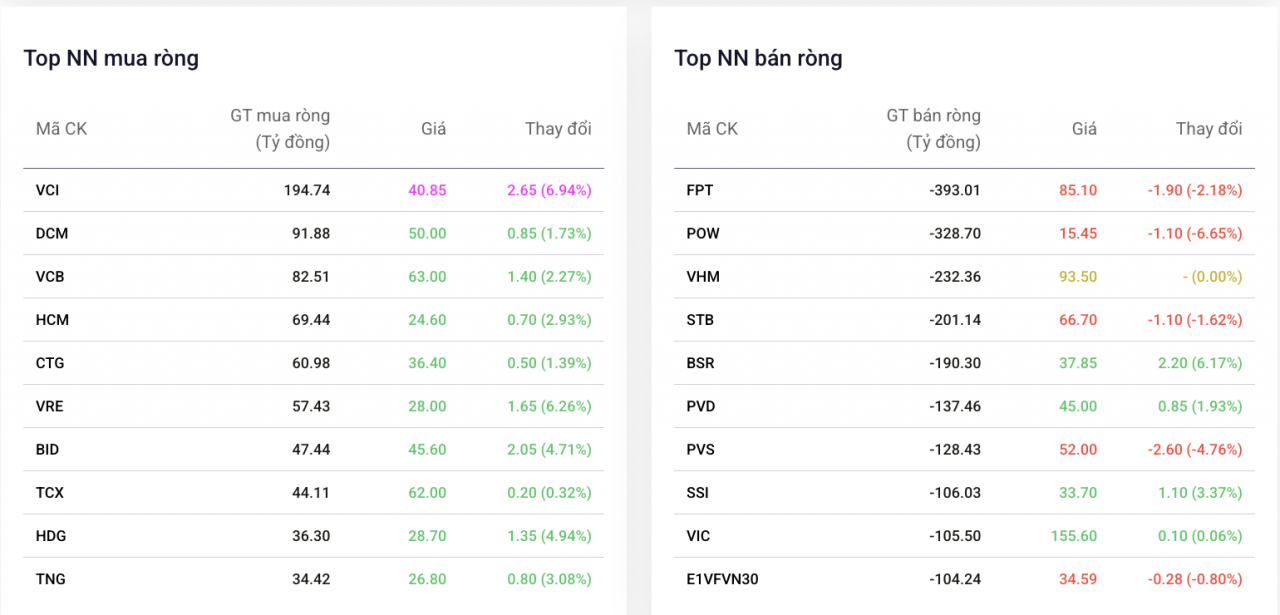Click VCI's 194.74 net-buy value
This screenshot has height=615, width=1280.
[x=306, y=190]
